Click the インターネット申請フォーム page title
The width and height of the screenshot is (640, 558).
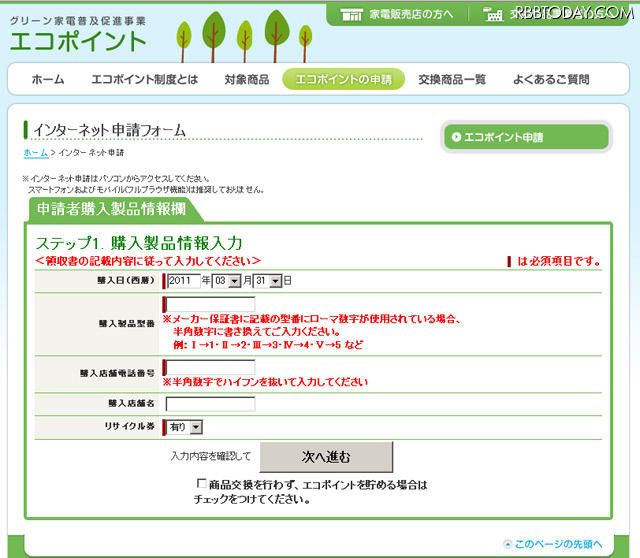tap(109, 130)
